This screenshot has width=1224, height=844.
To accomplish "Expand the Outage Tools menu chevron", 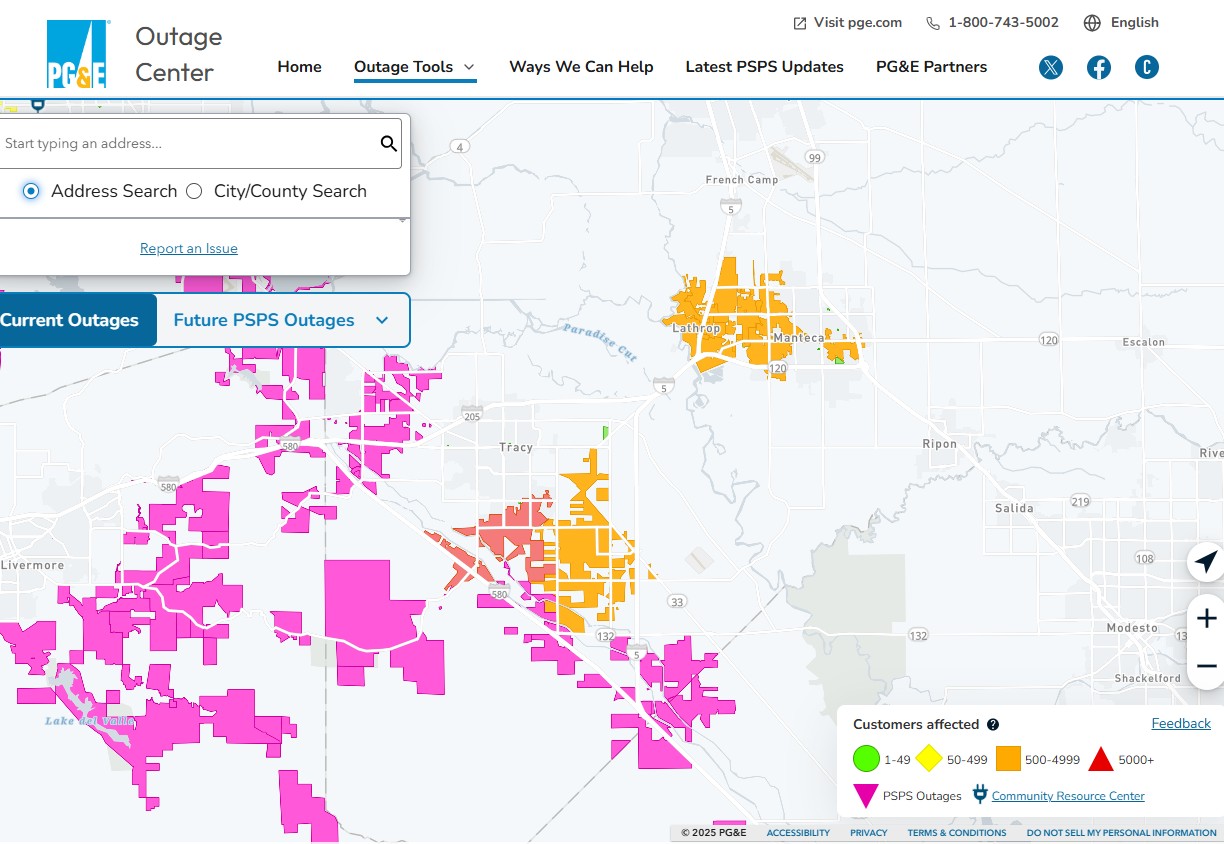I will (469, 67).
